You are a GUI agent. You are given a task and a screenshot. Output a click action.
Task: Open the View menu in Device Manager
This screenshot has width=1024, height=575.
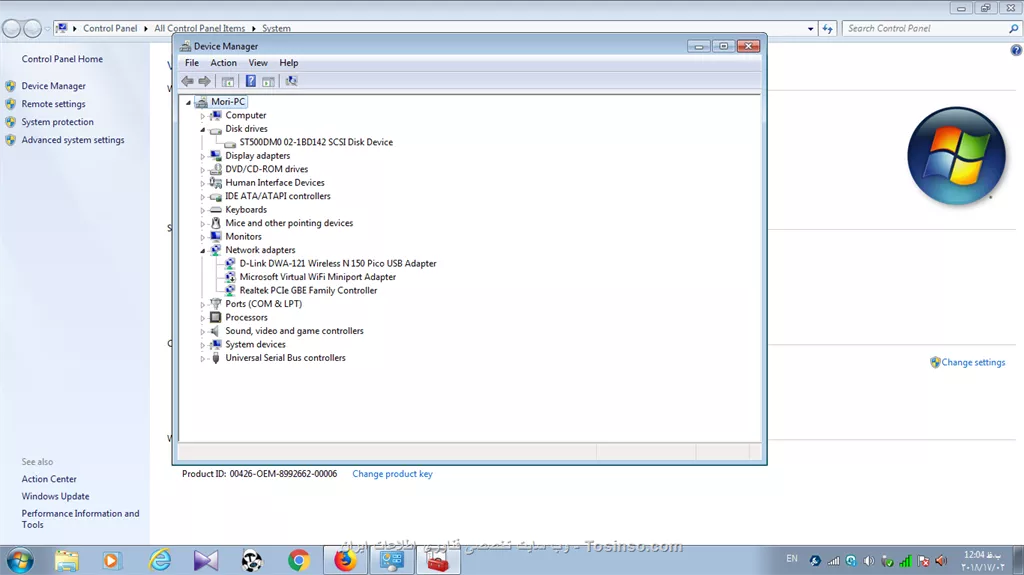coord(258,63)
